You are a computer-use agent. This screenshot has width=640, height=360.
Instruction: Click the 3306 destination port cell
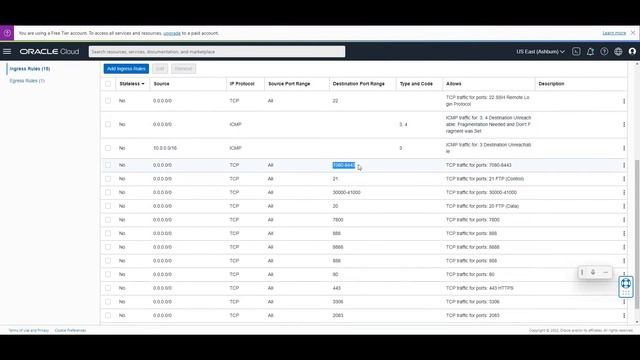pos(338,302)
